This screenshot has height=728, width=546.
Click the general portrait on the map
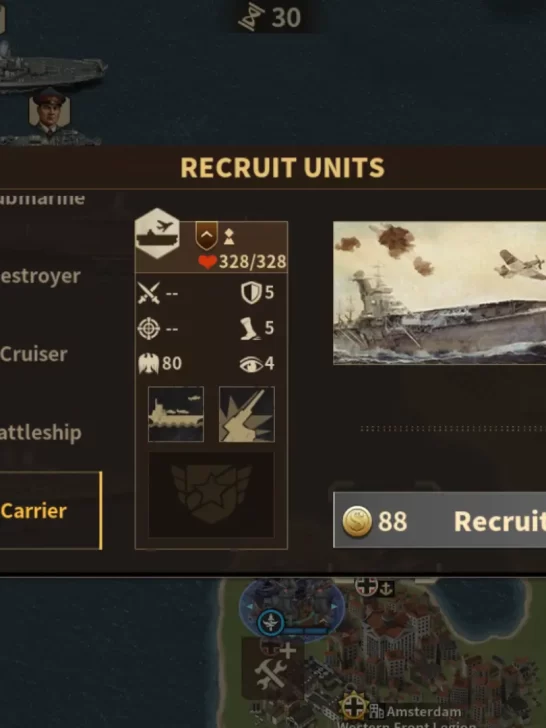[49, 112]
